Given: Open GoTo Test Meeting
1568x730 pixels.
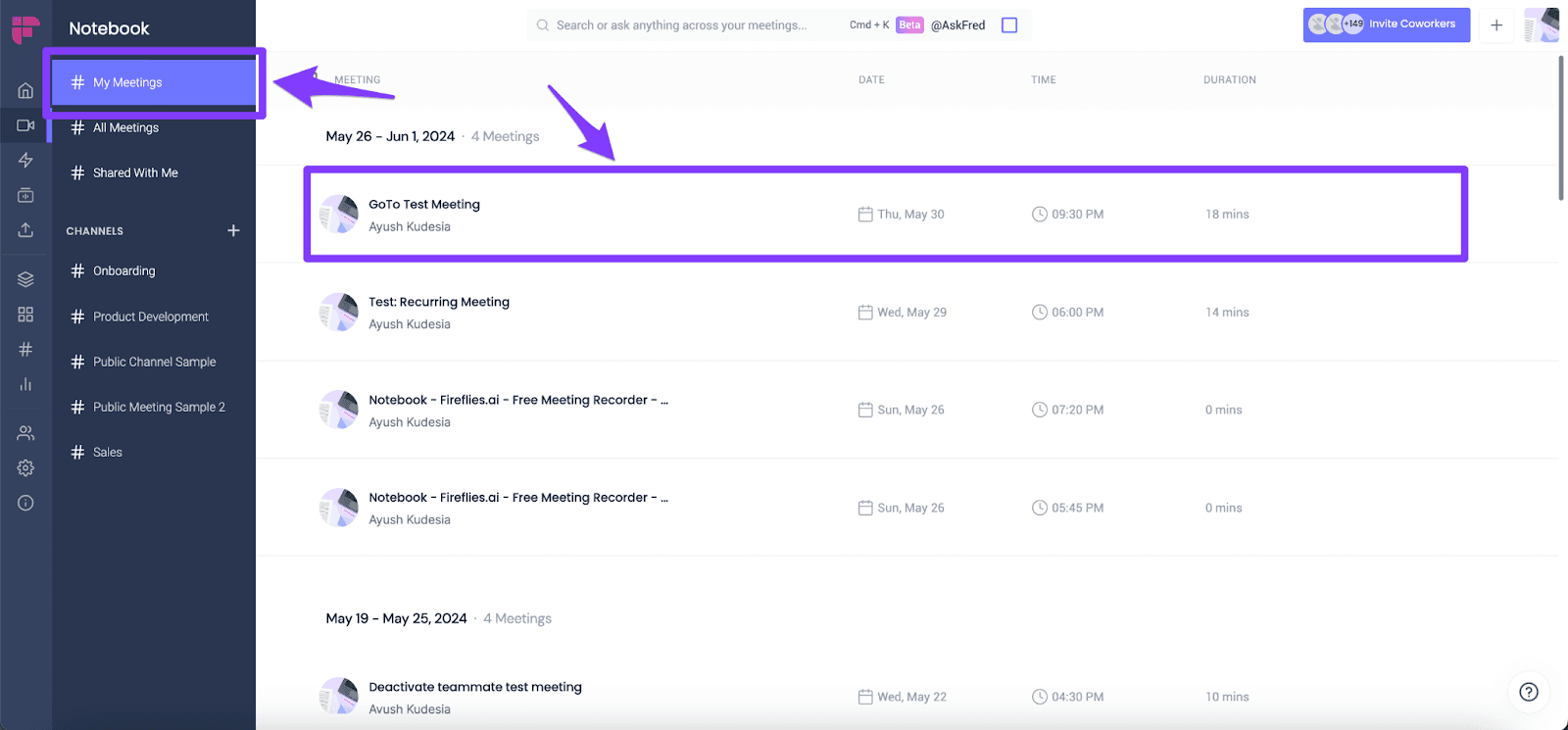Looking at the screenshot, I should [x=423, y=204].
